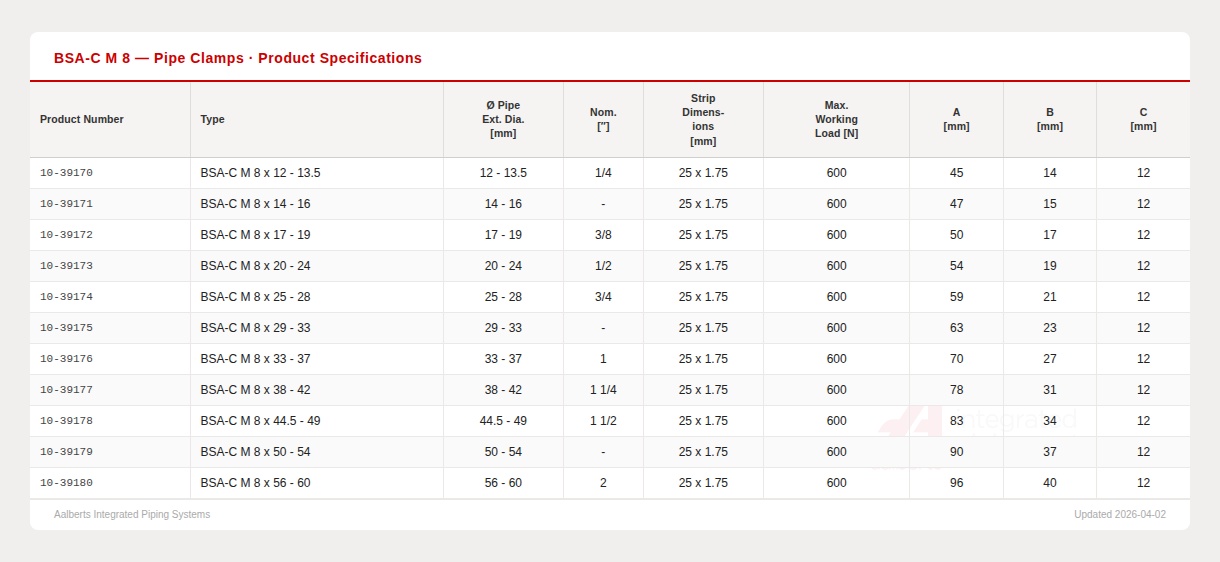Select working load 600 in row 10-39172
1220x562 pixels.
tap(836, 235)
